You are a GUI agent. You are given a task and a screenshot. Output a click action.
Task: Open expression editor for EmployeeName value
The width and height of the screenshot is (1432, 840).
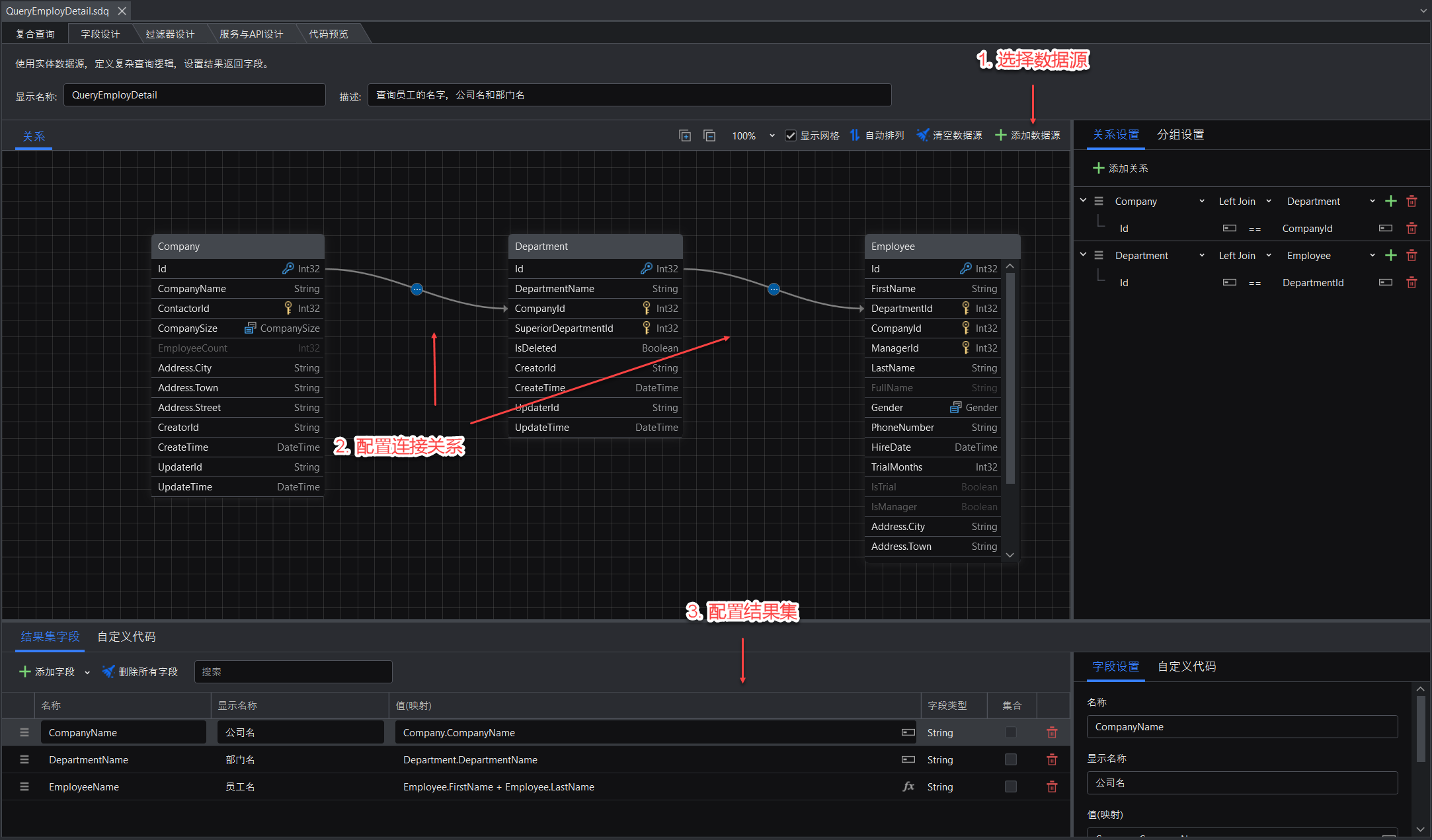(x=908, y=786)
